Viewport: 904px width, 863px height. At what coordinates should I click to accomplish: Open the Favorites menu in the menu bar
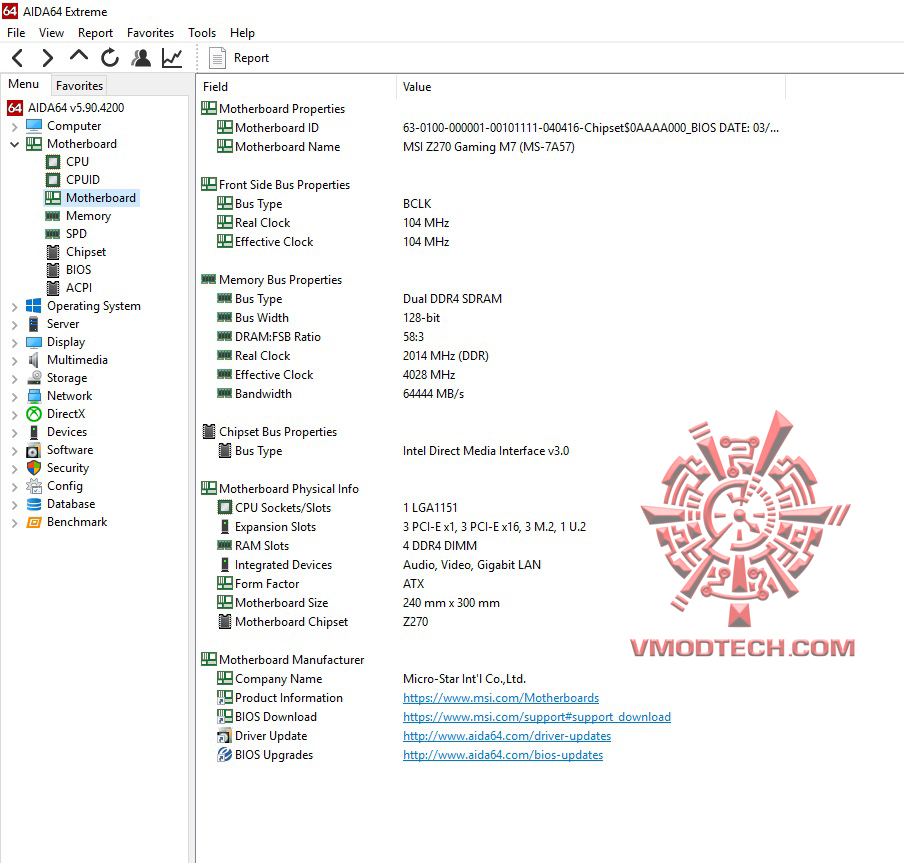[150, 33]
